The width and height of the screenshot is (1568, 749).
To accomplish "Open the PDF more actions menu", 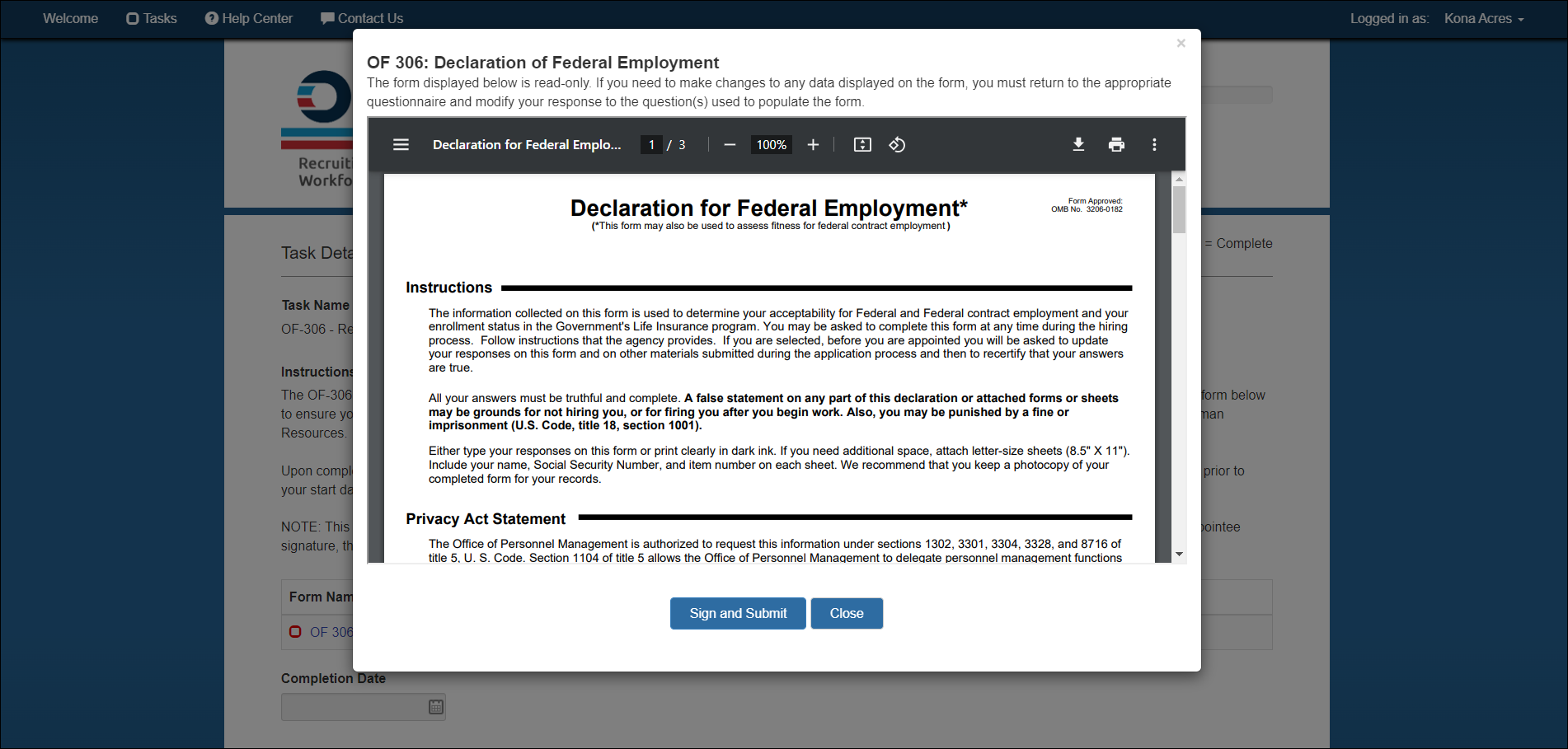I will click(1154, 145).
